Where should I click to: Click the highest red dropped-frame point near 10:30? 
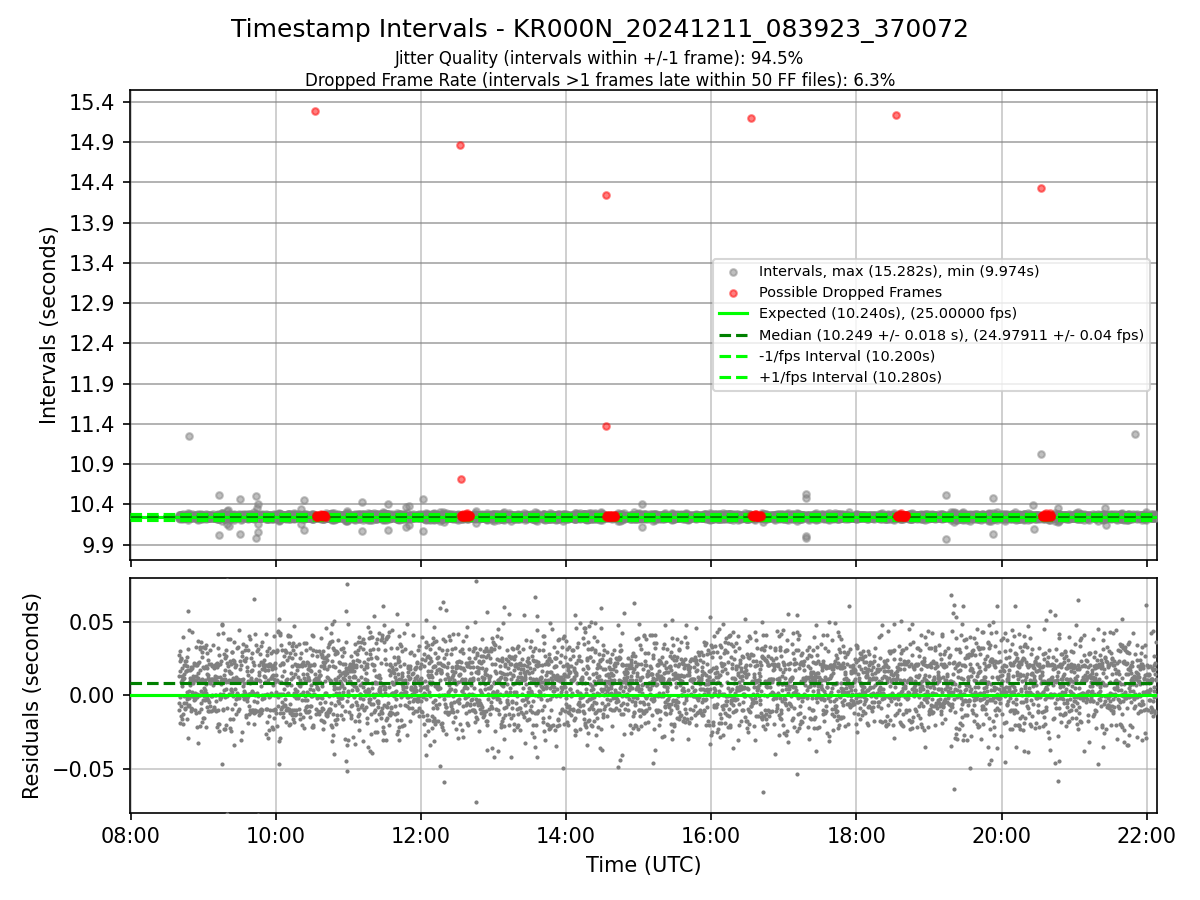(315, 111)
